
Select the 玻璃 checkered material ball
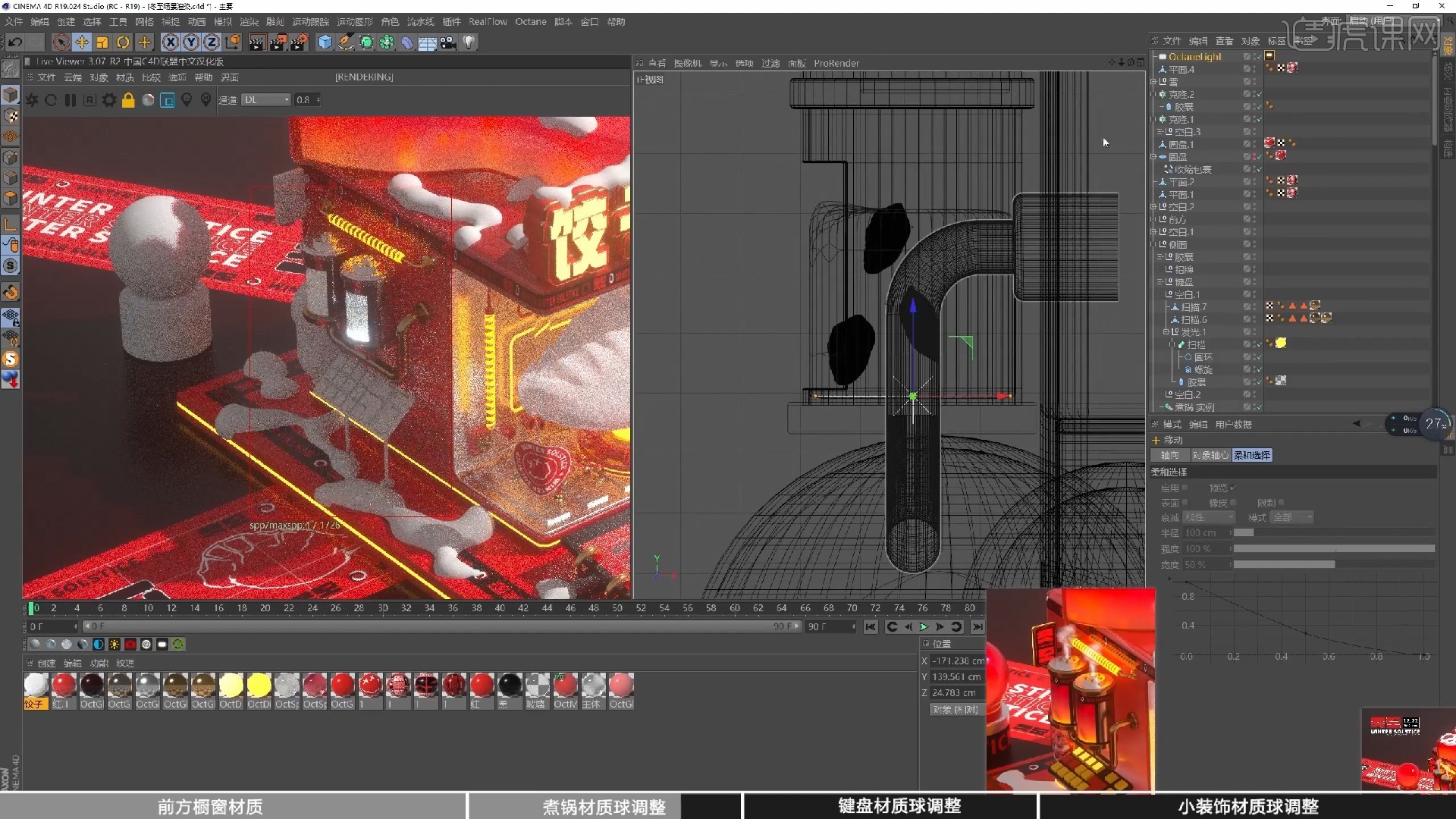(537, 691)
